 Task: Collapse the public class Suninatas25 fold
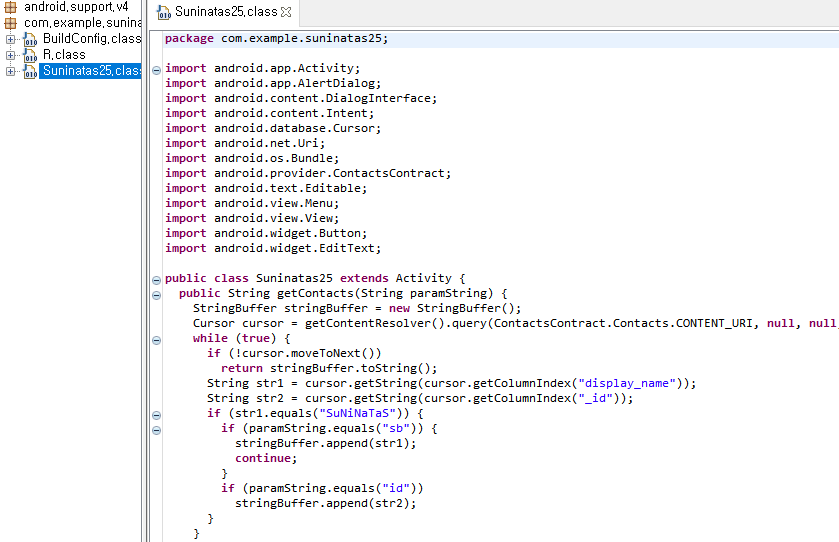[x=156, y=280]
